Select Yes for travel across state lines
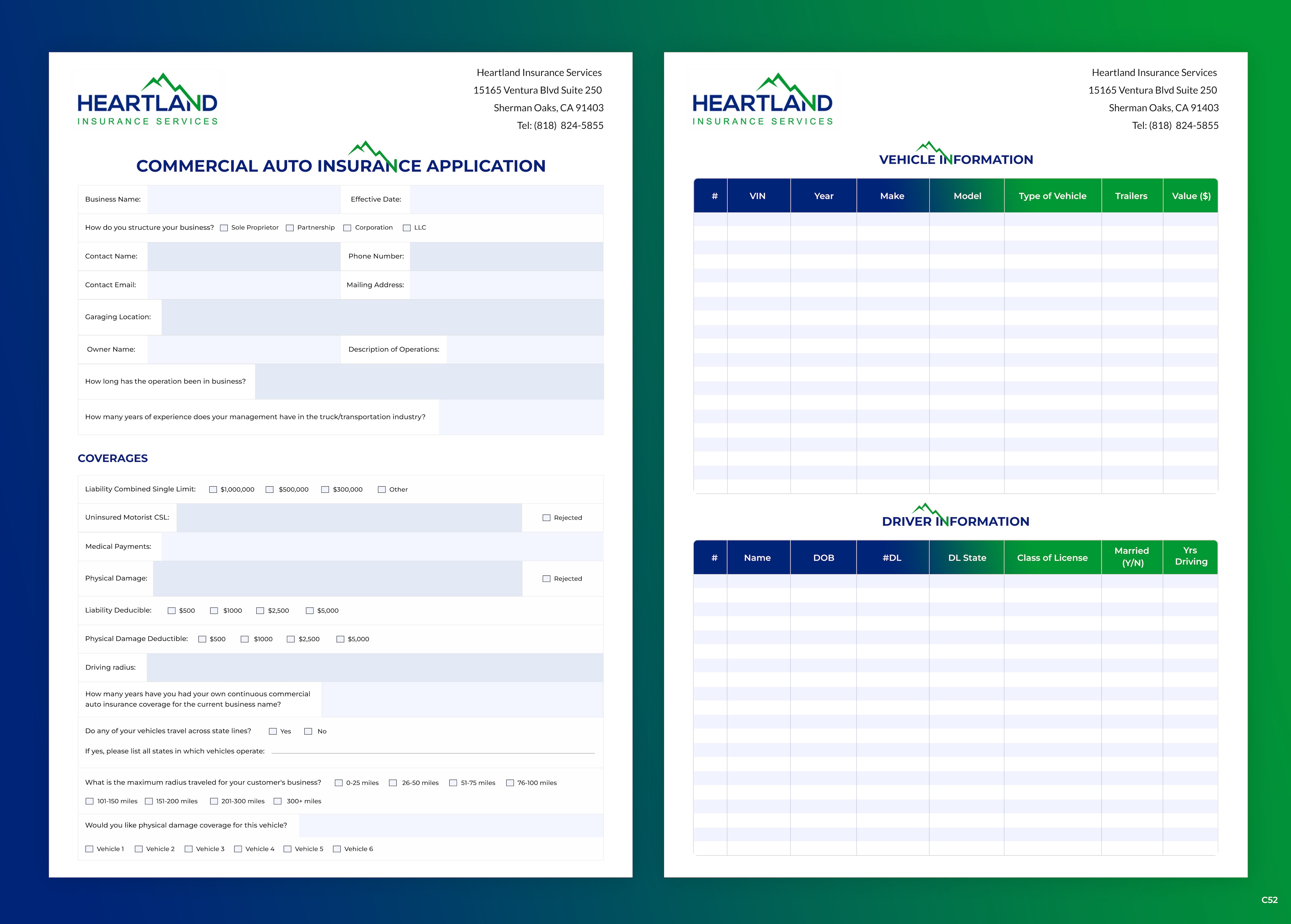The width and height of the screenshot is (1291, 924). pyautogui.click(x=273, y=732)
